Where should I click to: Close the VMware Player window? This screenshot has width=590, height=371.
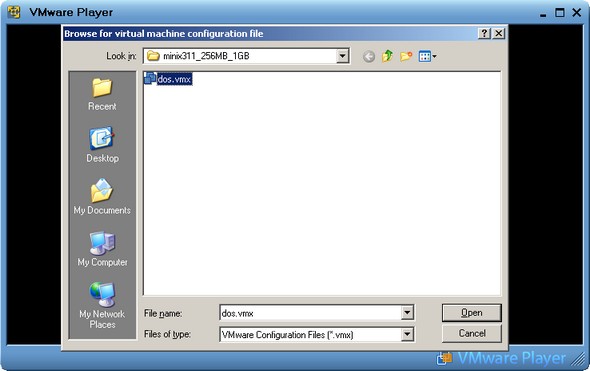[x=576, y=12]
